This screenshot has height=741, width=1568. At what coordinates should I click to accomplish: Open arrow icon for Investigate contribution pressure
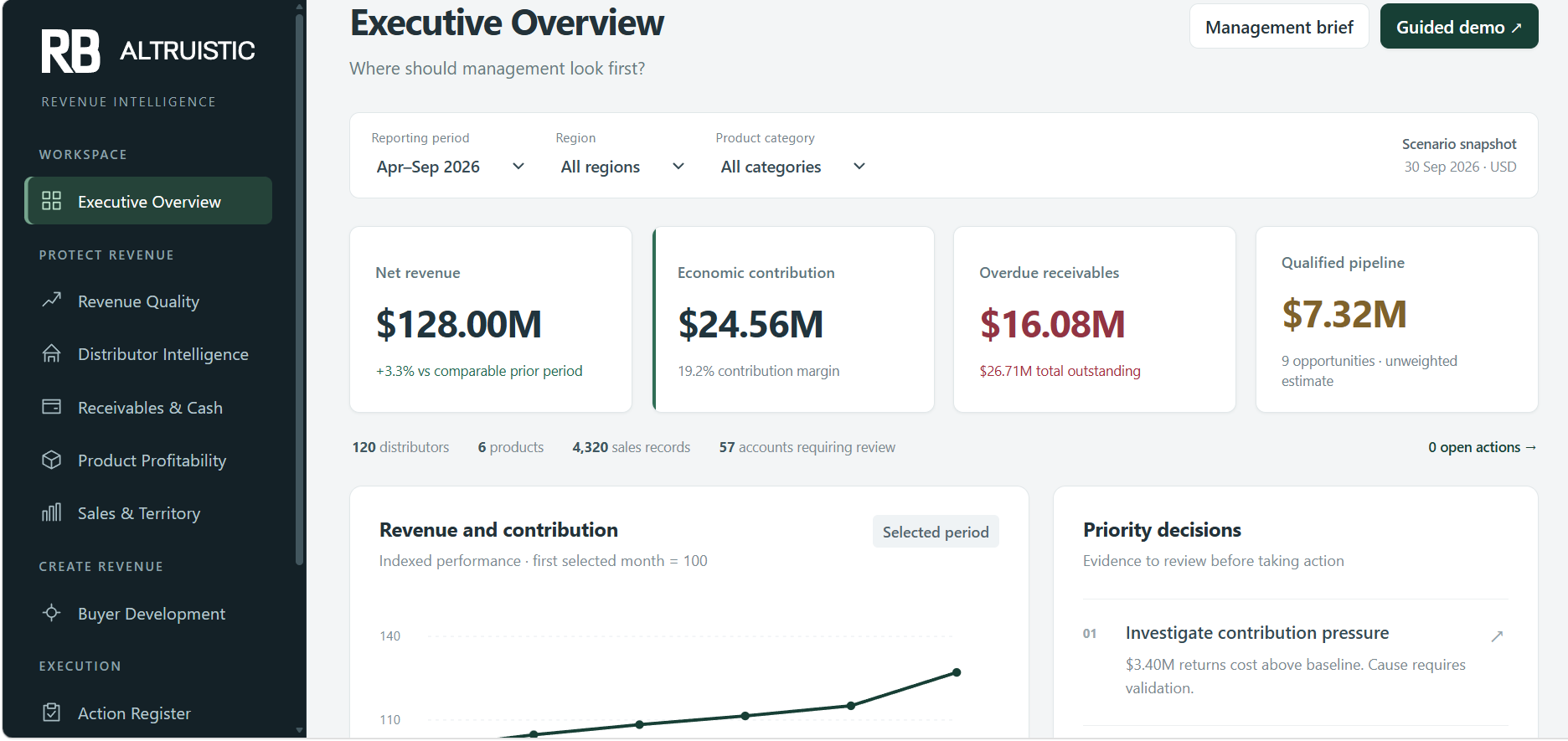pyautogui.click(x=1497, y=636)
